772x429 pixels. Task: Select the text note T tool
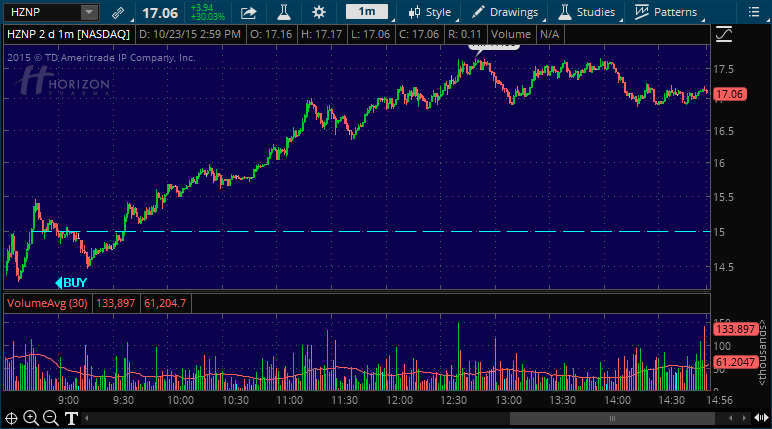click(x=72, y=418)
